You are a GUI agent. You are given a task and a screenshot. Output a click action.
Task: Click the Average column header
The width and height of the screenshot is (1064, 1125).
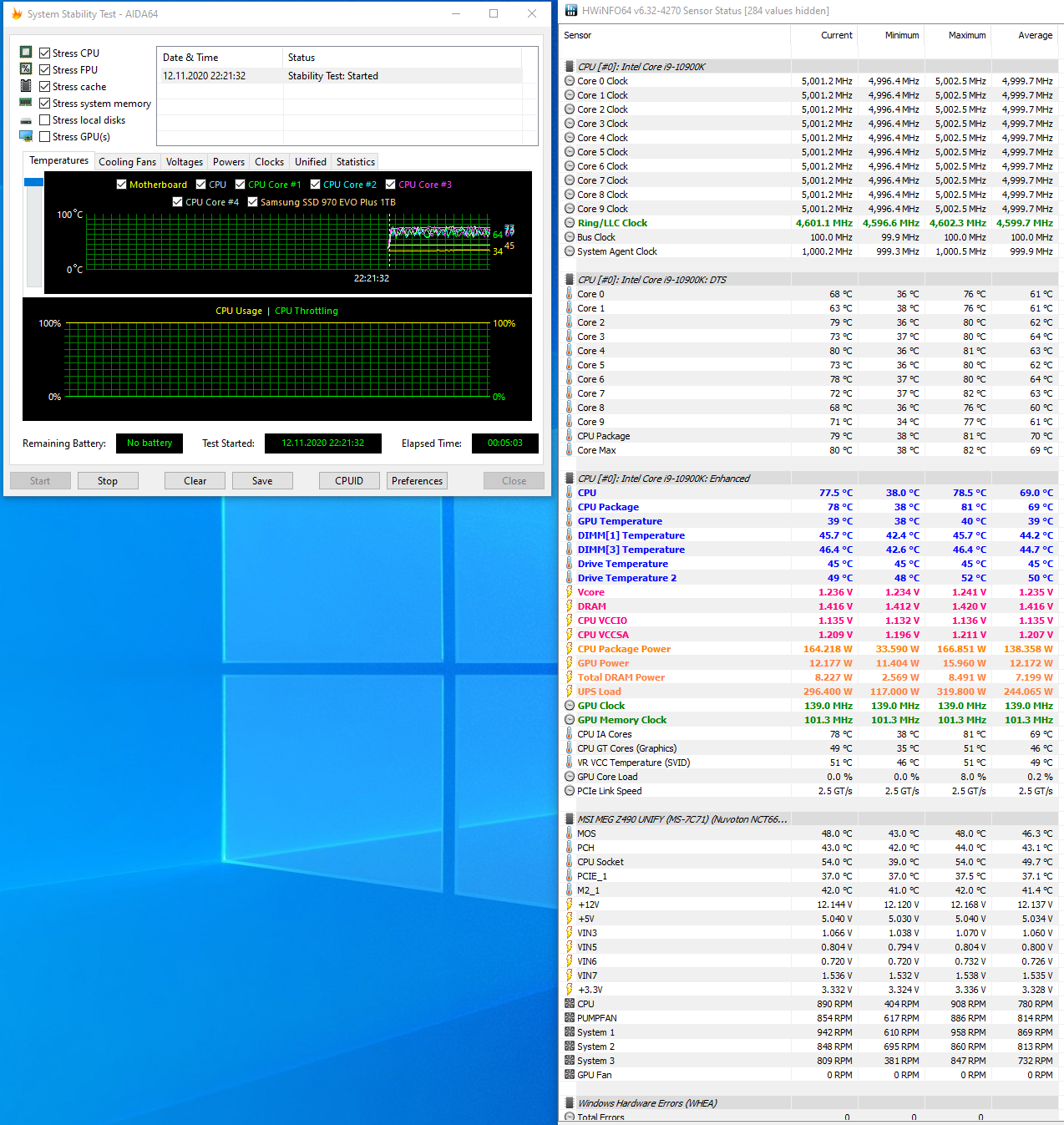(x=1025, y=36)
